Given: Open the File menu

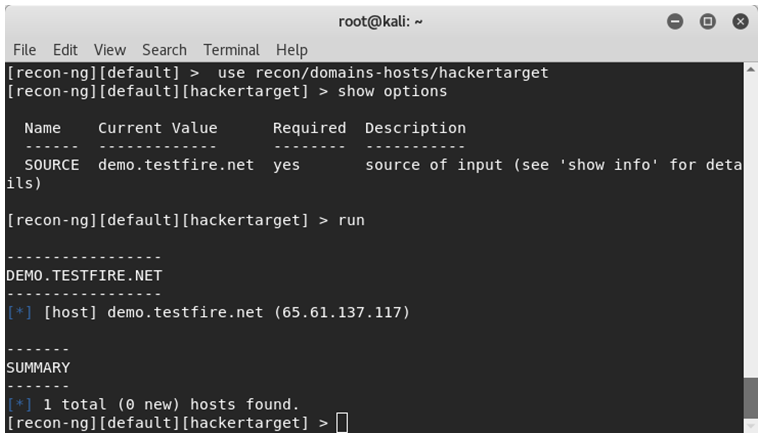Looking at the screenshot, I should tap(24, 49).
